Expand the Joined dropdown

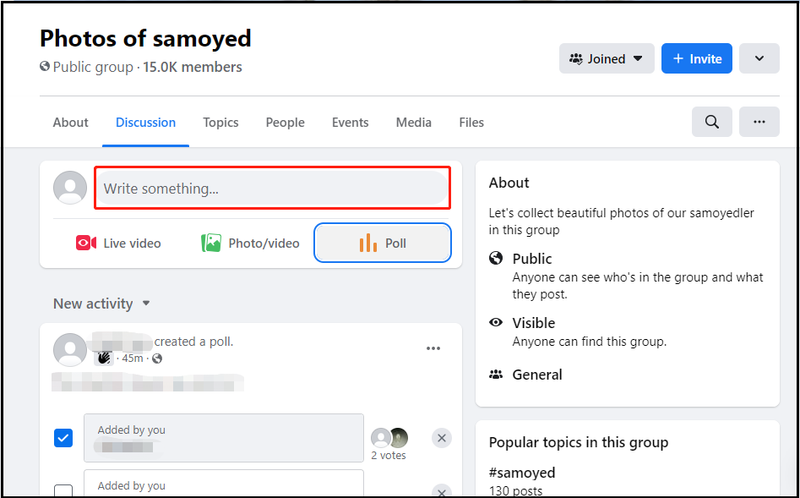coord(607,59)
